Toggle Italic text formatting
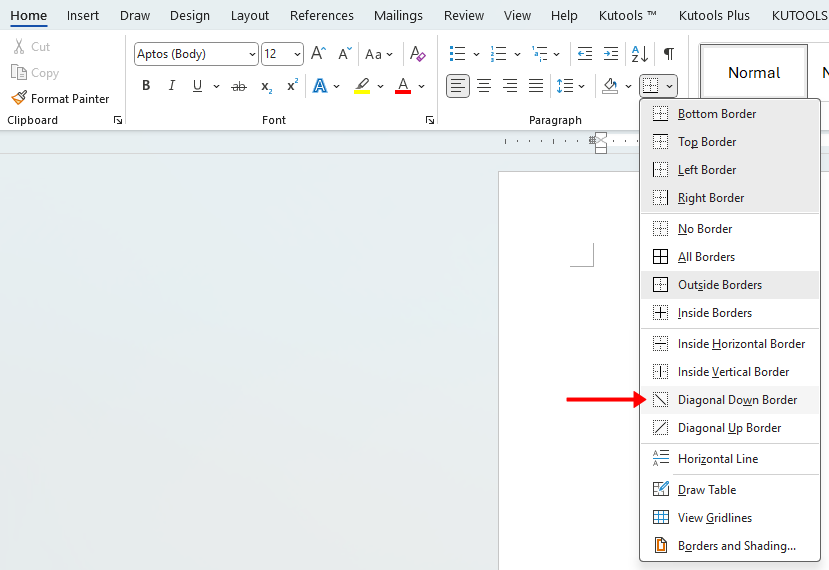This screenshot has width=829, height=570. pyautogui.click(x=171, y=86)
